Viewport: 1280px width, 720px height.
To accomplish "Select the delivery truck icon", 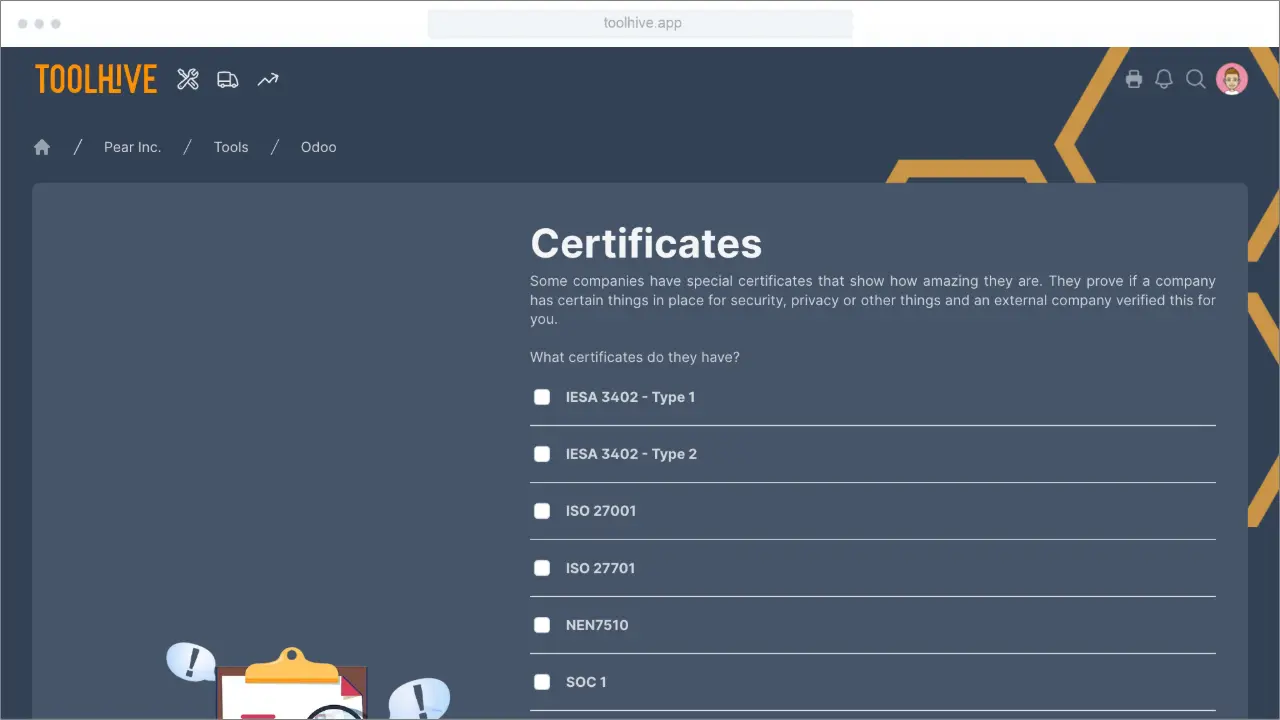I will [227, 79].
